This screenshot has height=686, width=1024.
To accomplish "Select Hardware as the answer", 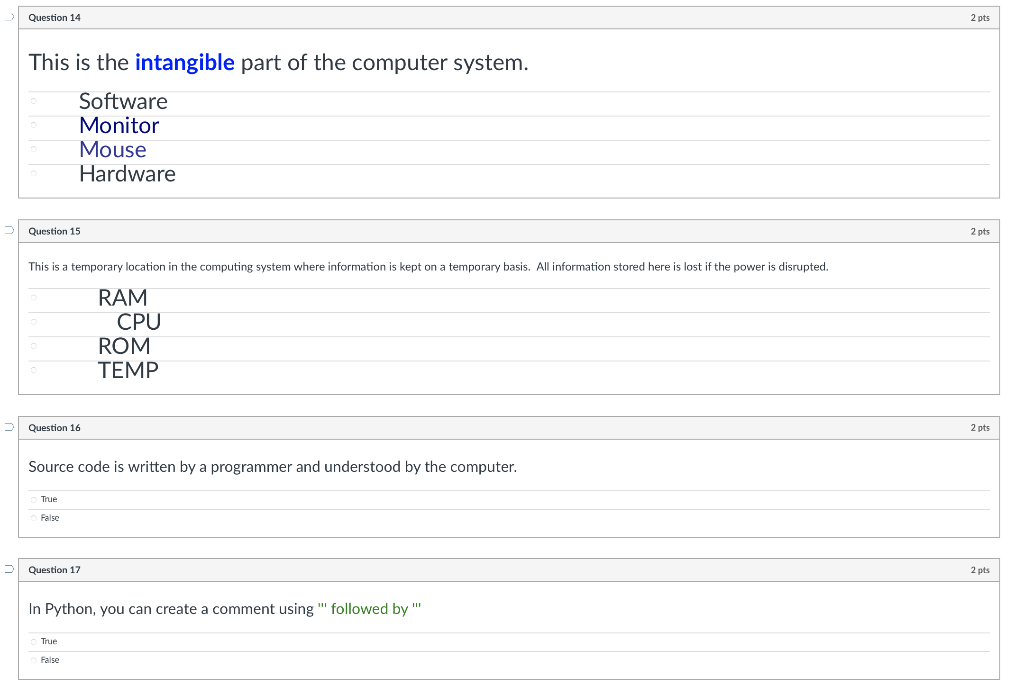I will pos(33,173).
